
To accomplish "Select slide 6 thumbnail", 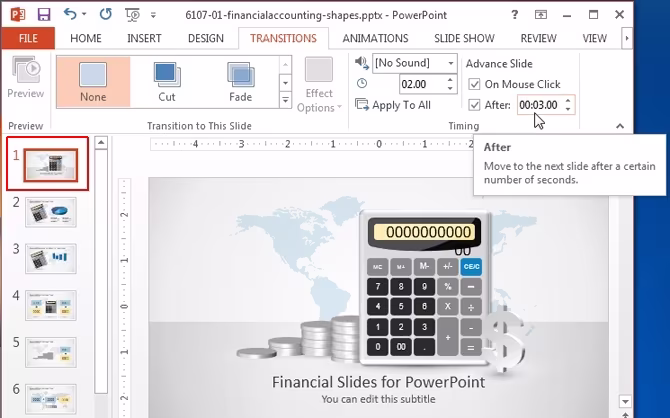I will tap(51, 399).
